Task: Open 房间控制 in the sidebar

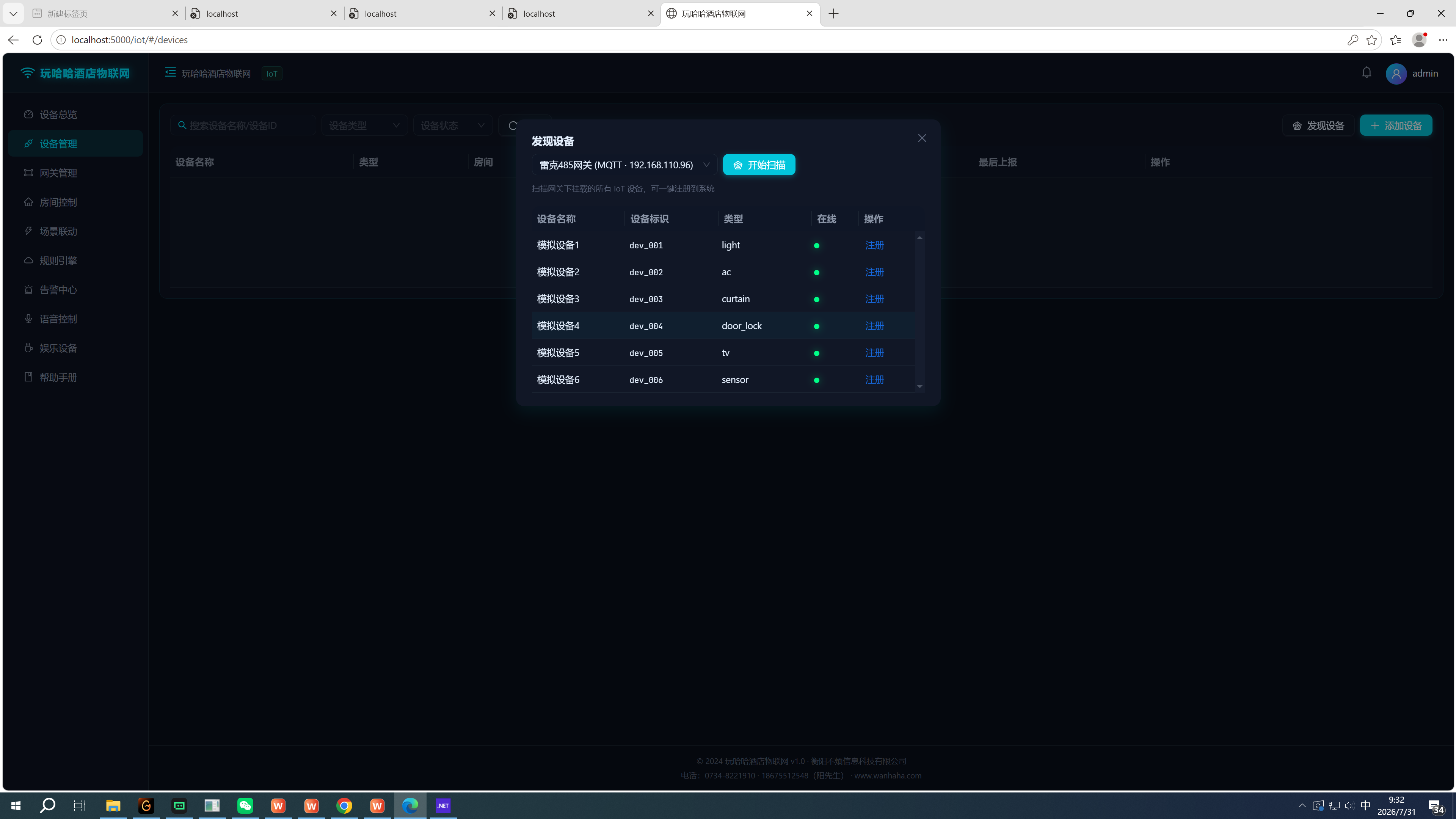Action: (x=76, y=202)
